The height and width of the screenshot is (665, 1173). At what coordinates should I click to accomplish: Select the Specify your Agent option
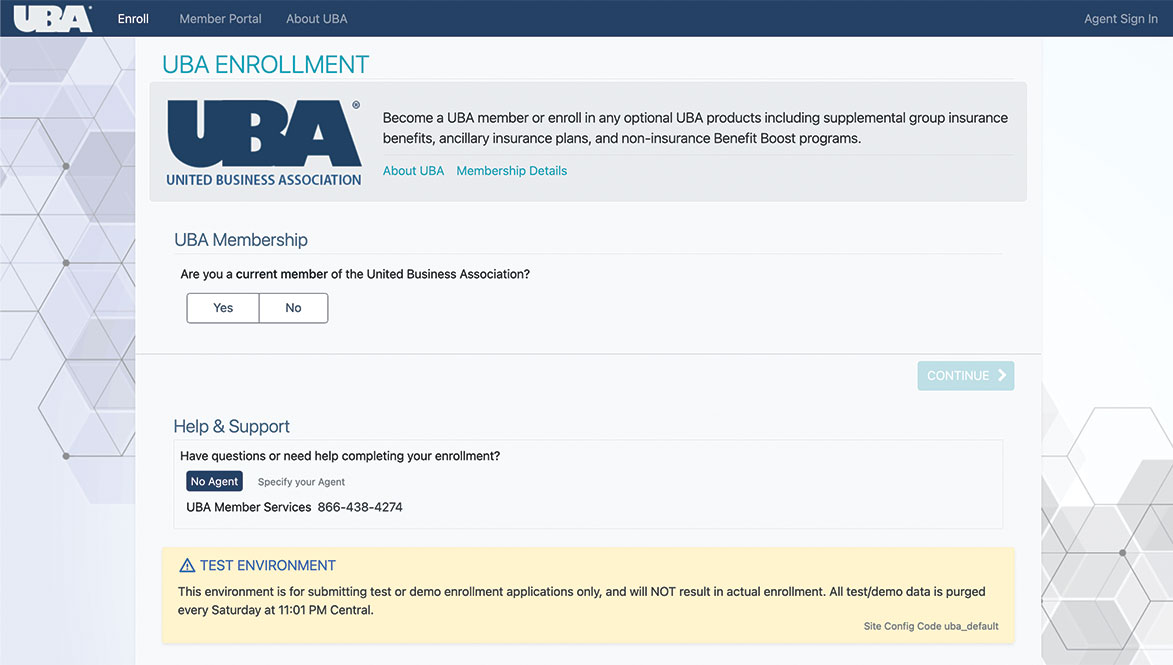pyautogui.click(x=301, y=481)
